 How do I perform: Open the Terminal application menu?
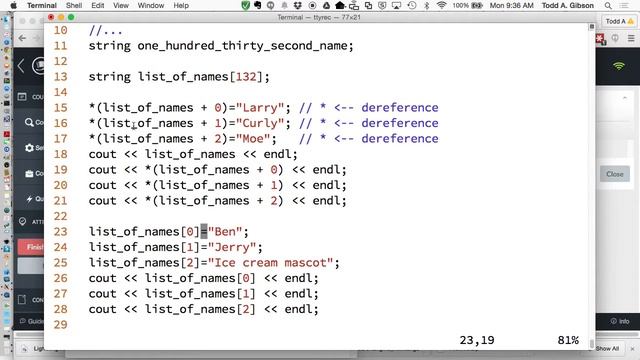(x=42, y=5)
